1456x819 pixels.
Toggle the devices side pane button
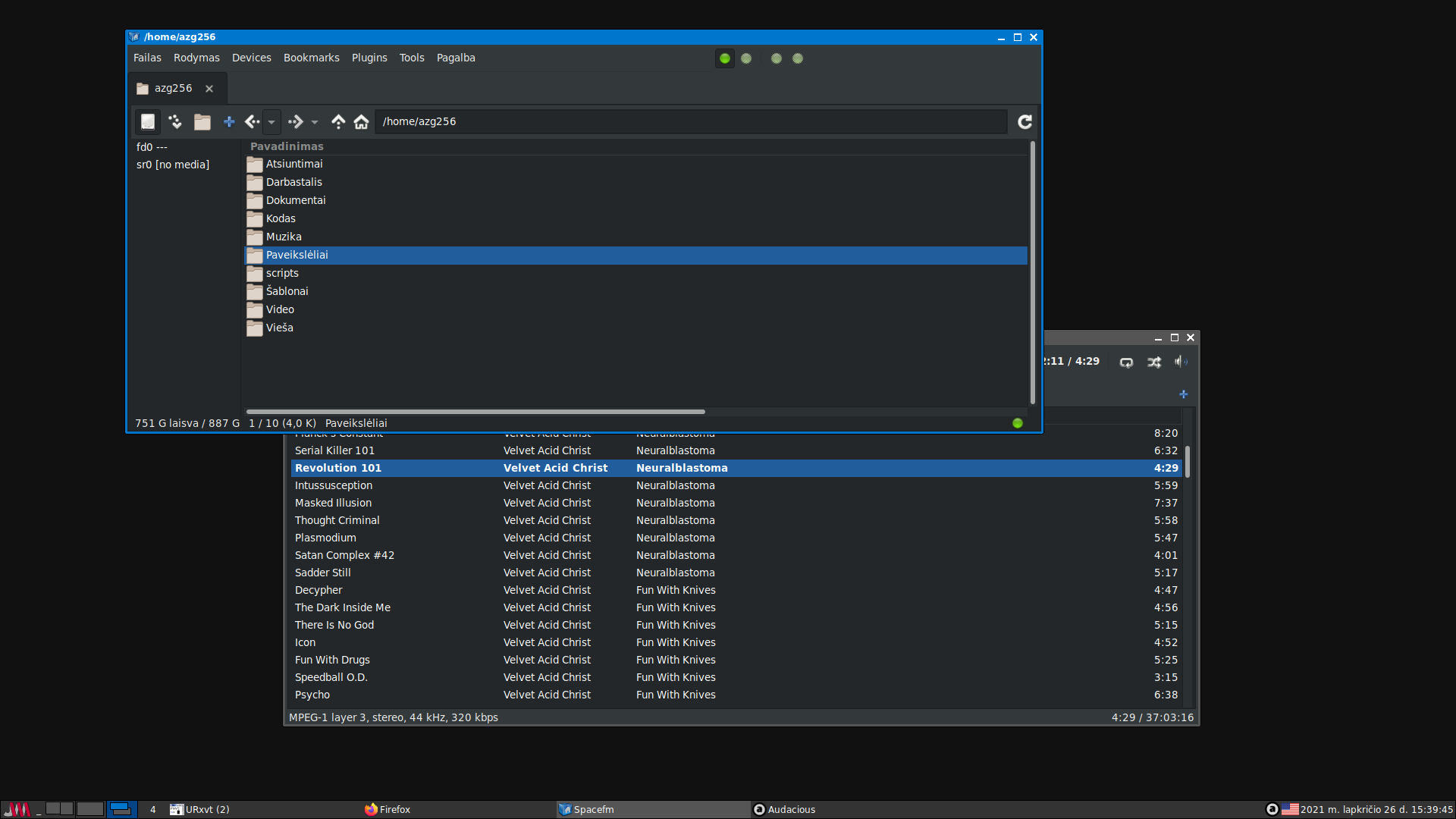(148, 122)
